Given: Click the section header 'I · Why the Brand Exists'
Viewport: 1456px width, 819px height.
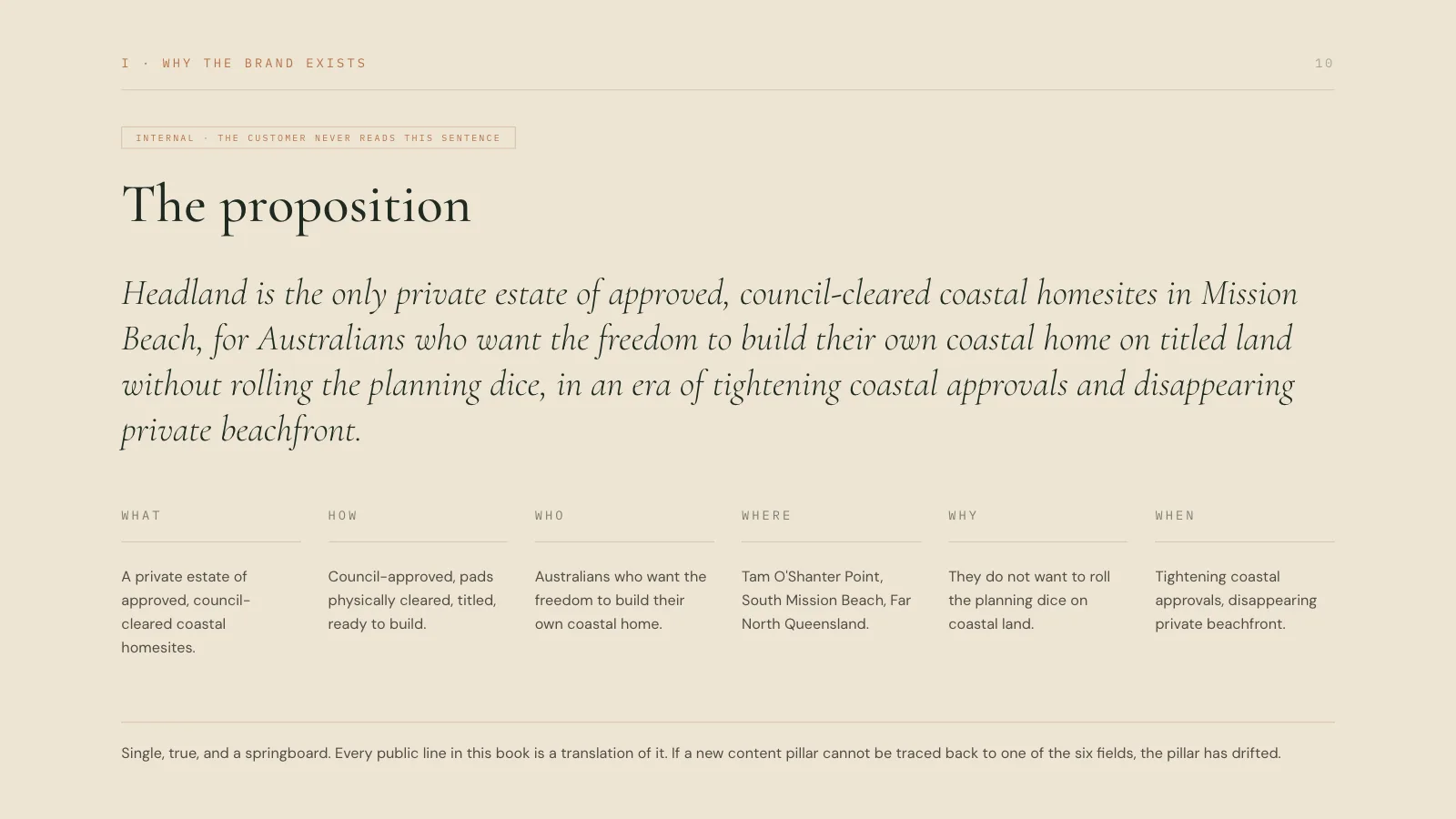Looking at the screenshot, I should coord(244,64).
